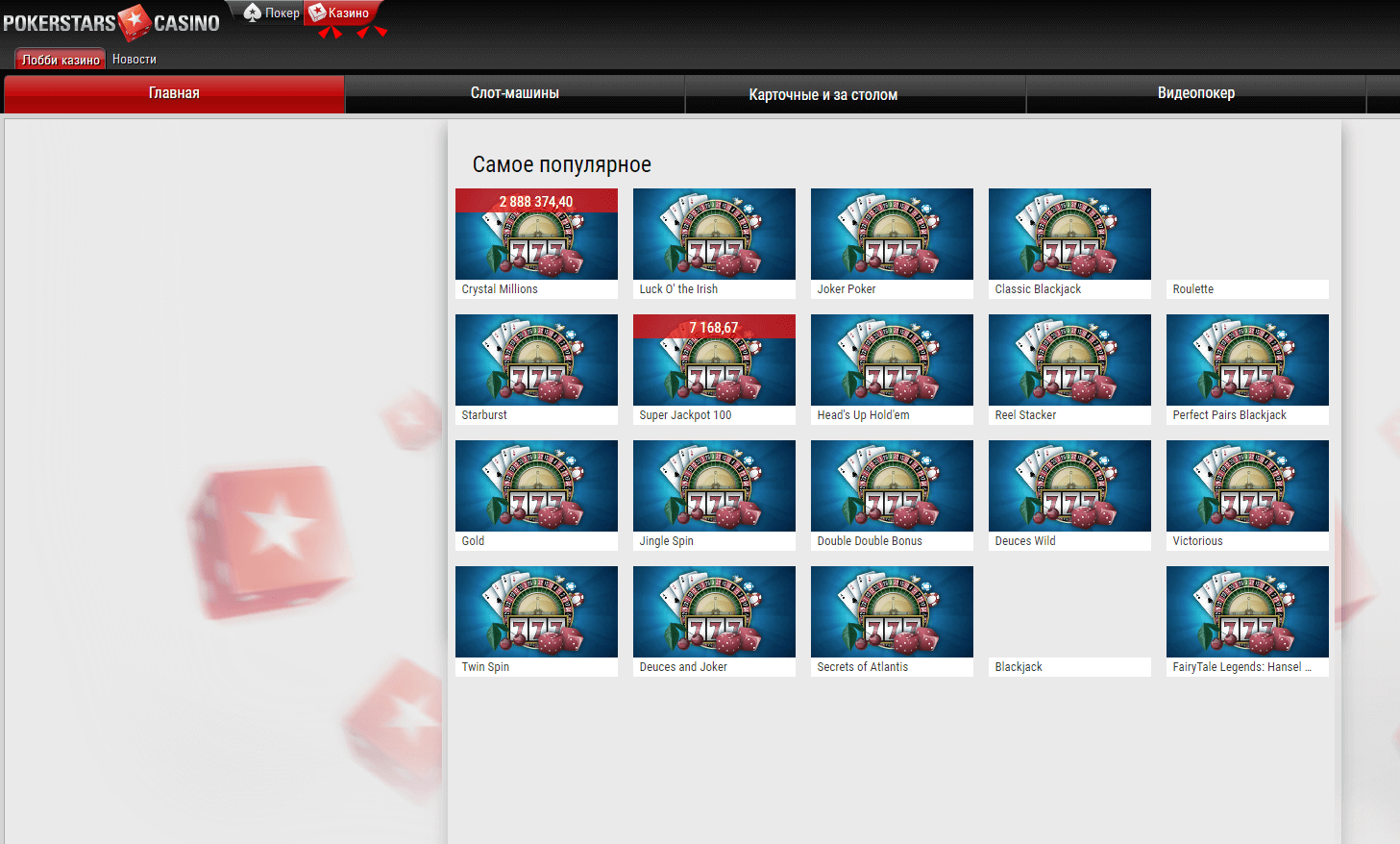
Task: Open the Лобби казино tab
Action: coord(60,60)
